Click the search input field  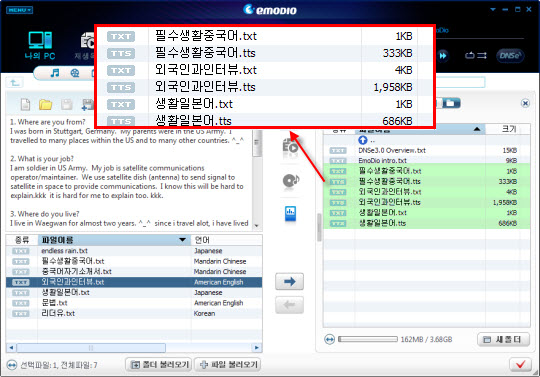click(460, 82)
